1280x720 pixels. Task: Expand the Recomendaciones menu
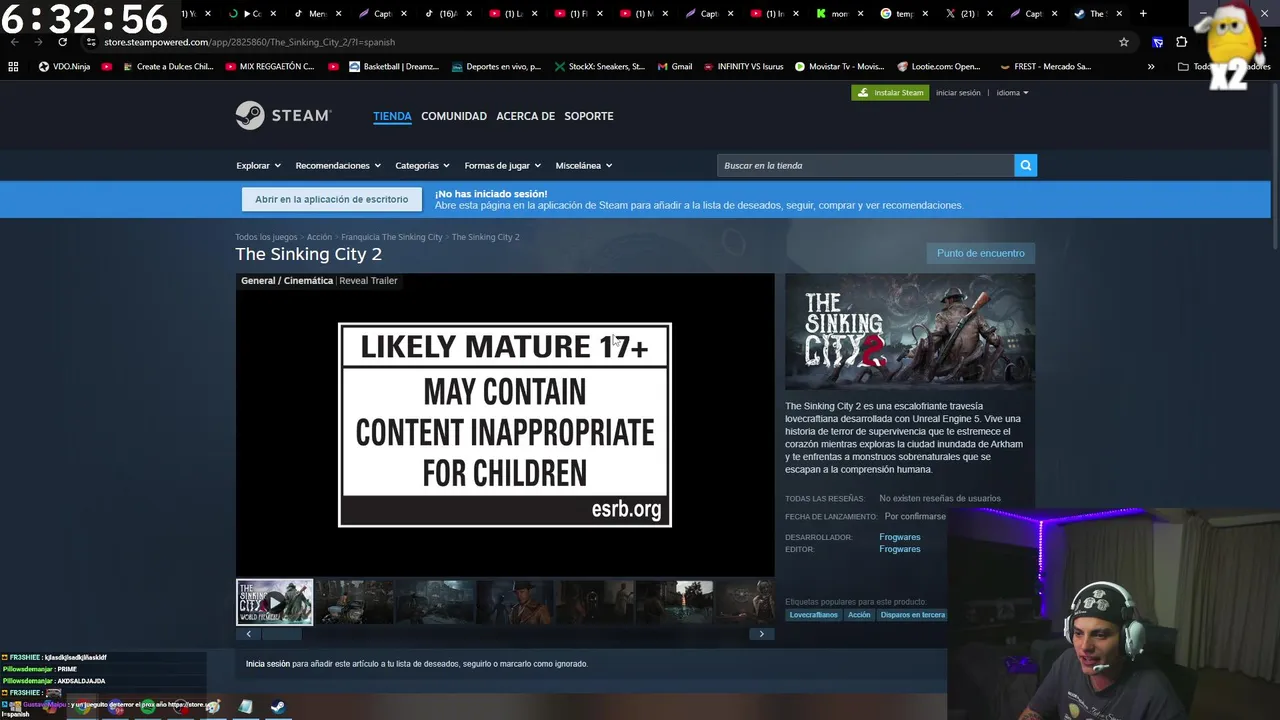point(337,165)
